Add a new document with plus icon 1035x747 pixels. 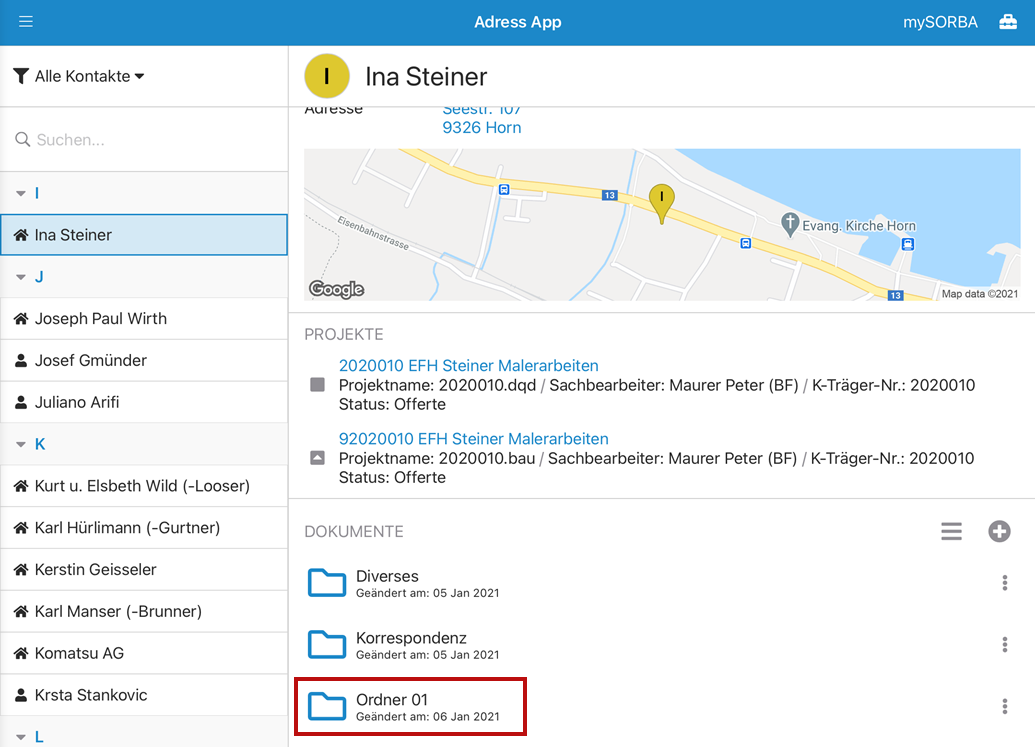tap(999, 531)
